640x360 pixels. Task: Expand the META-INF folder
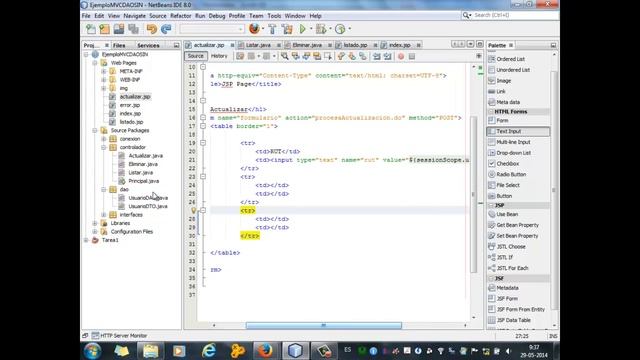(104, 71)
